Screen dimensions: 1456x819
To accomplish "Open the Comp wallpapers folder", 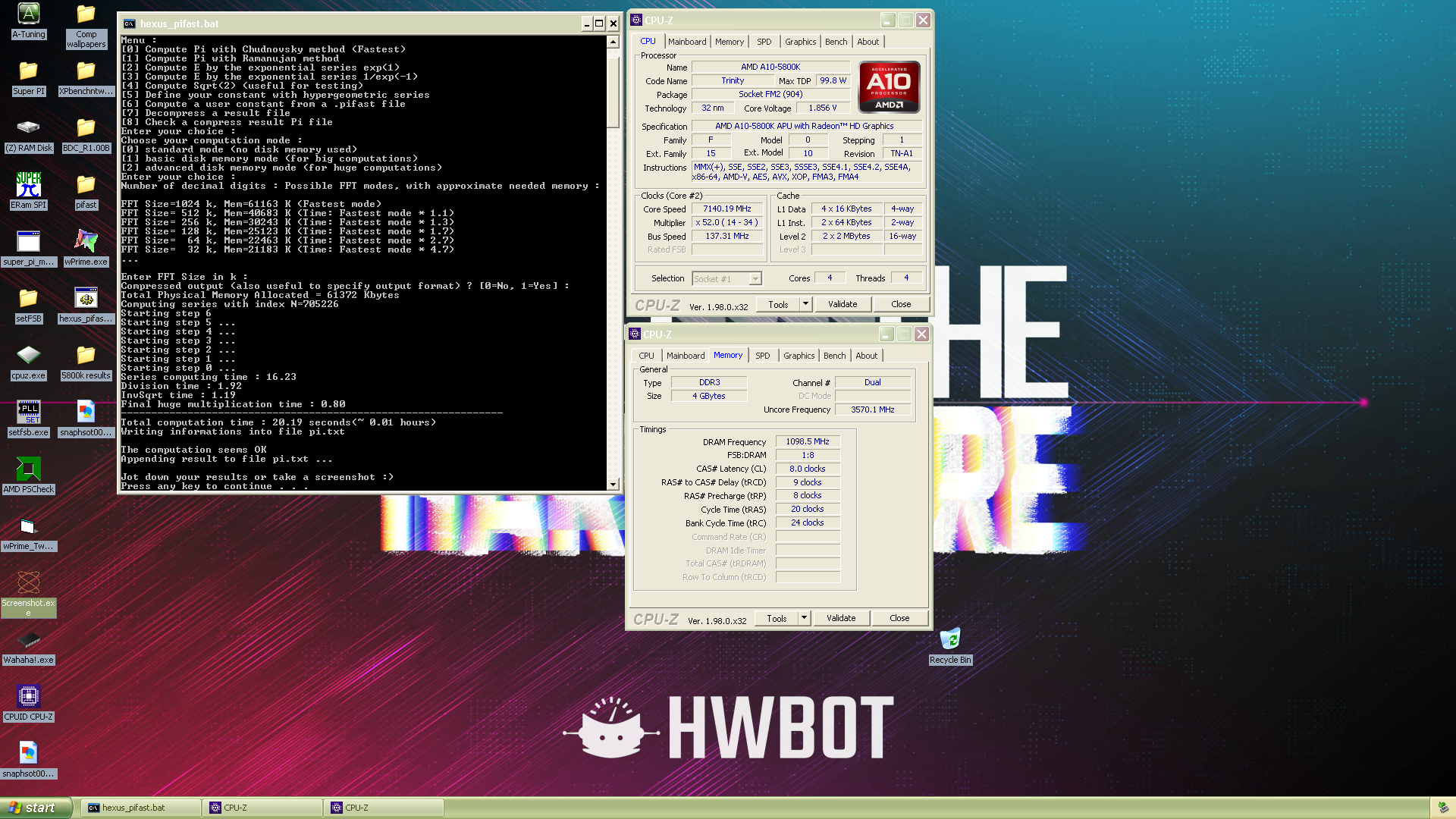I will 86,26.
